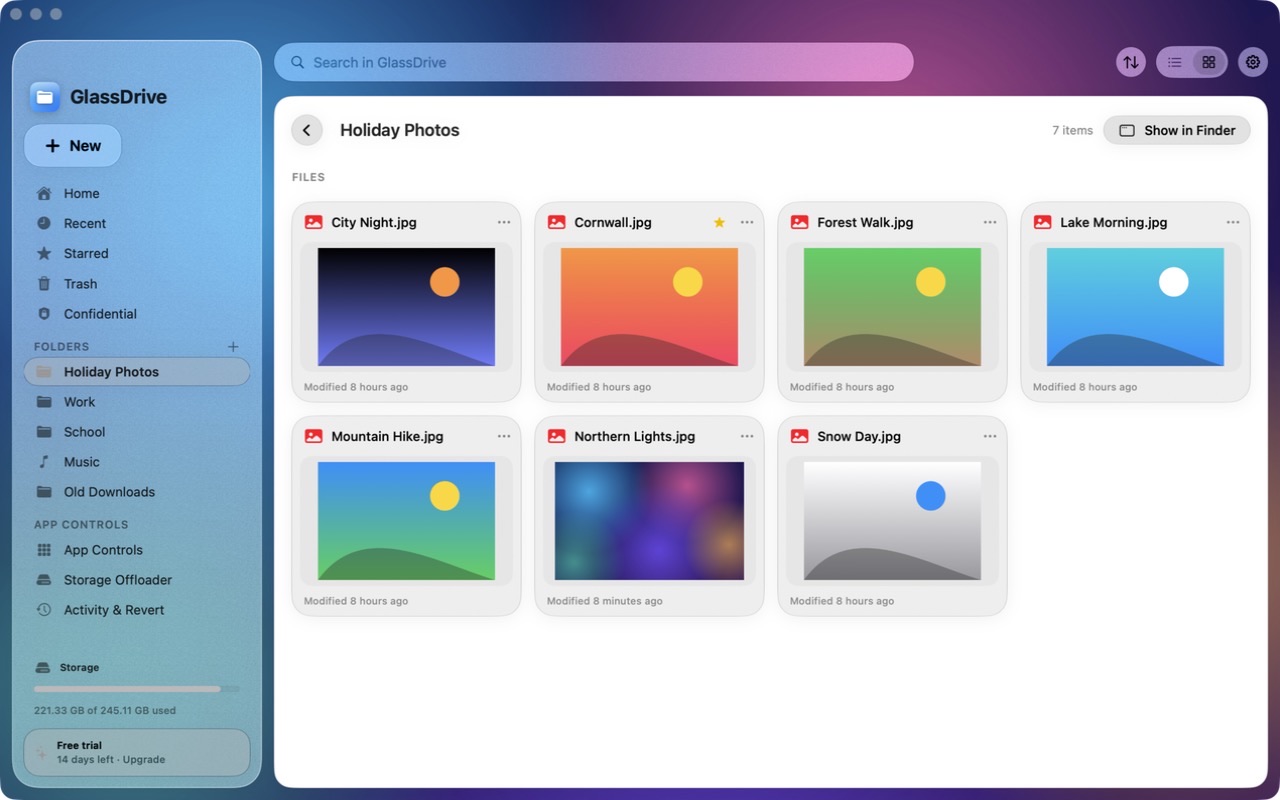
Task: Click the City Night.jpg file name
Action: pyautogui.click(x=374, y=223)
